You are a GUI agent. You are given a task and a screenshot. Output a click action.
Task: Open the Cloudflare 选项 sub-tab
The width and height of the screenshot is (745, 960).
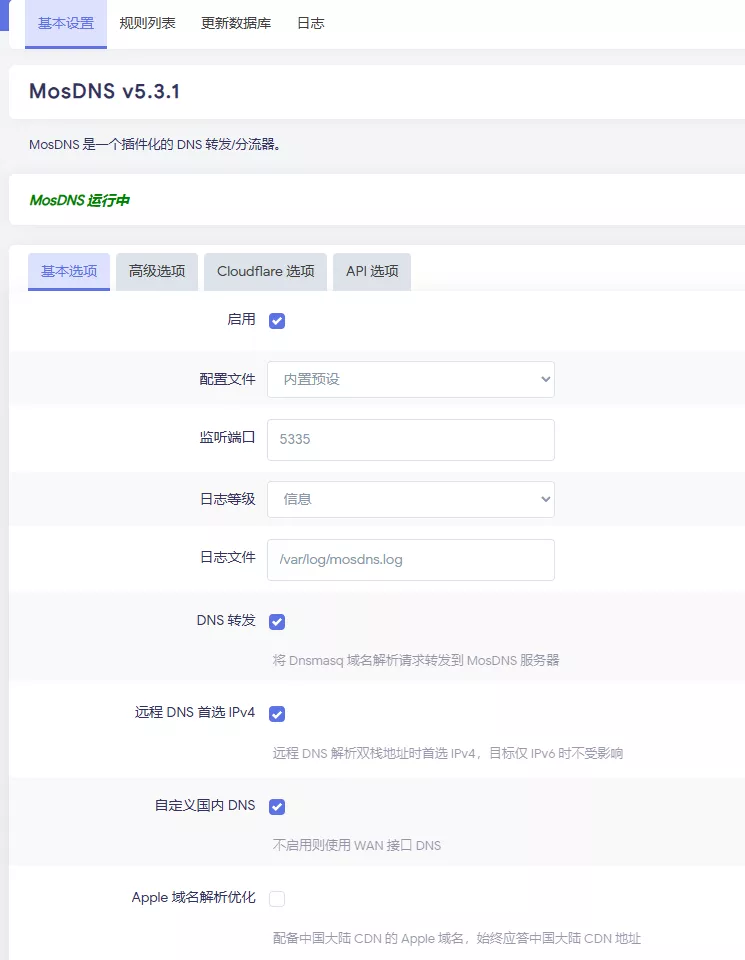coord(265,271)
